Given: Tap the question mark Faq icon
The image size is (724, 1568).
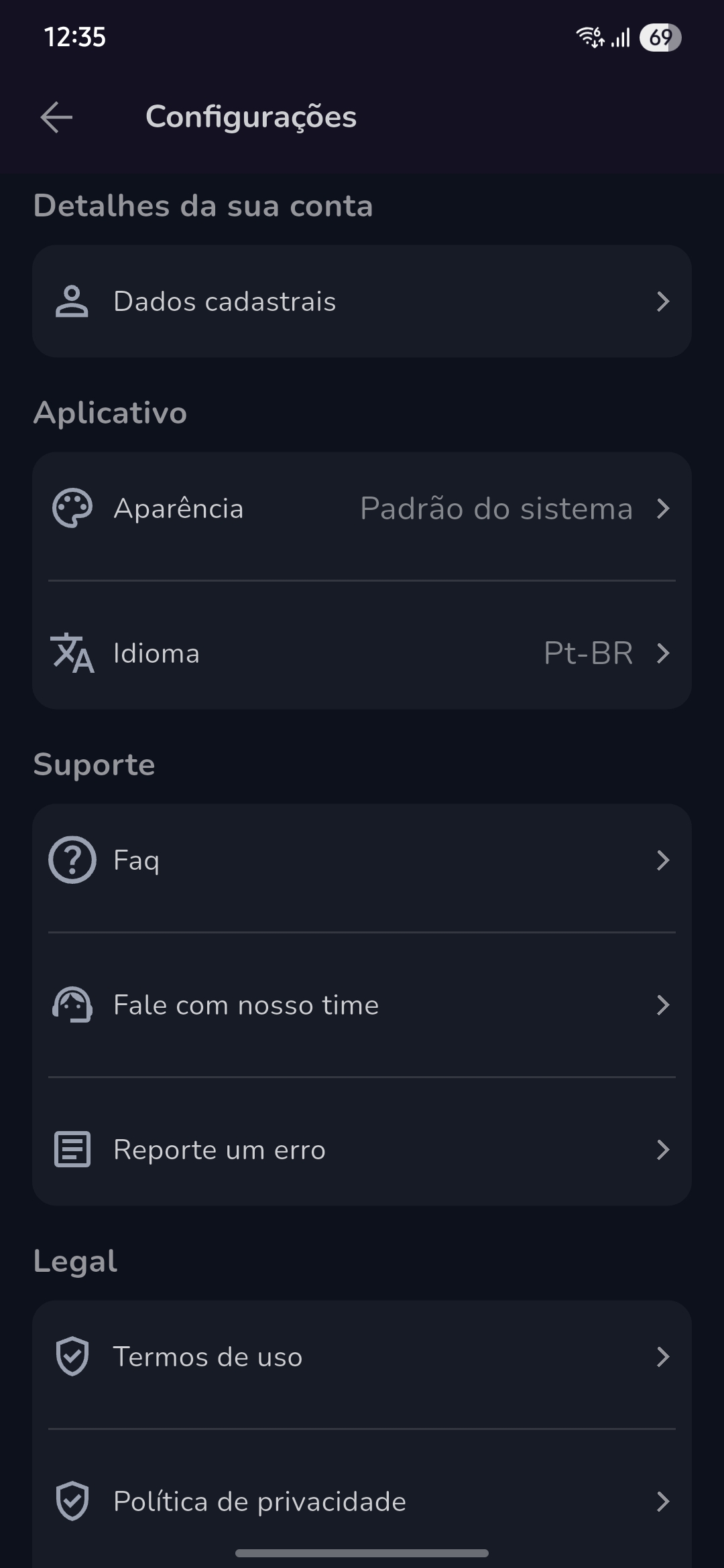Looking at the screenshot, I should coord(72,860).
